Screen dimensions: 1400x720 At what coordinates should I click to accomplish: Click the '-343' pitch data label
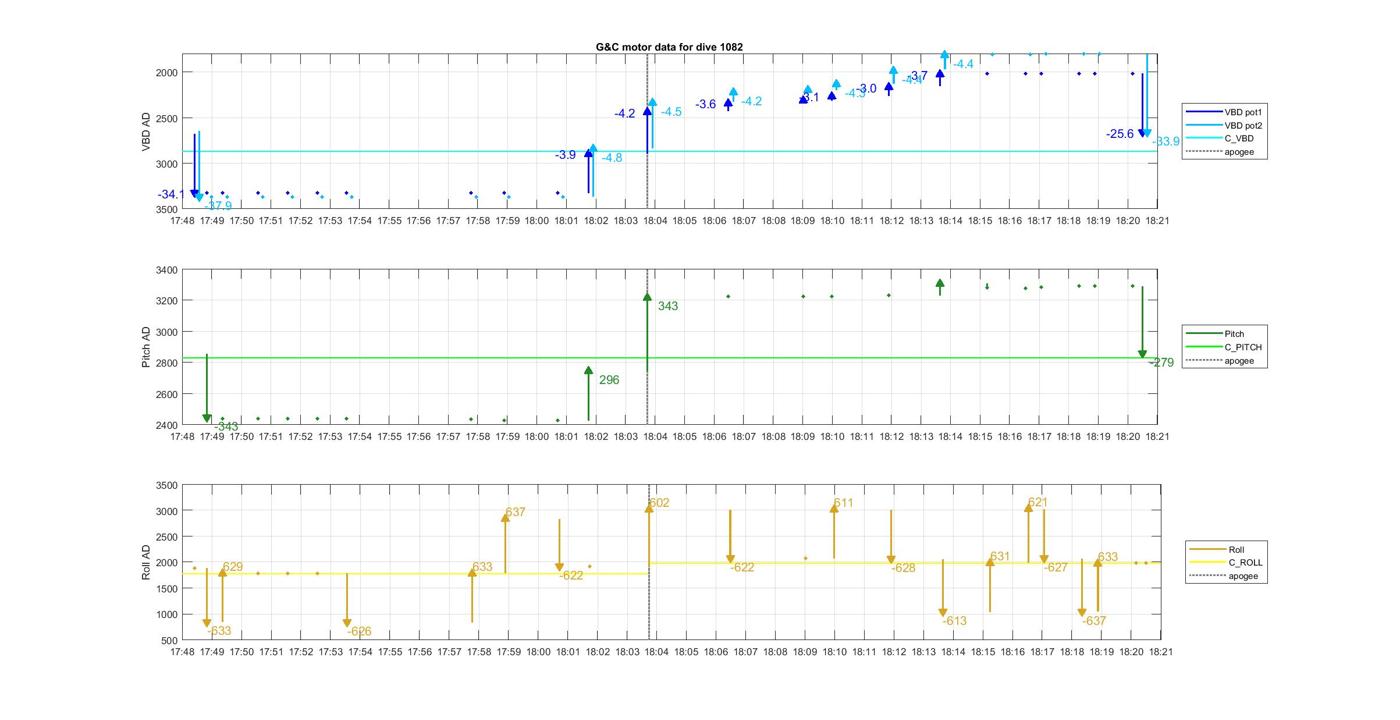pyautogui.click(x=226, y=427)
